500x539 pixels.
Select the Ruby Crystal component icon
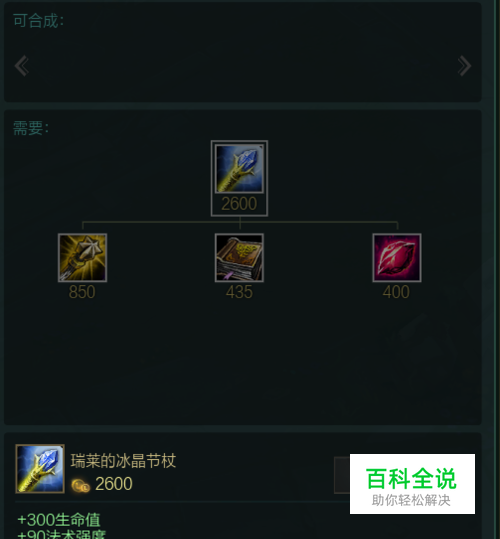pyautogui.click(x=397, y=257)
